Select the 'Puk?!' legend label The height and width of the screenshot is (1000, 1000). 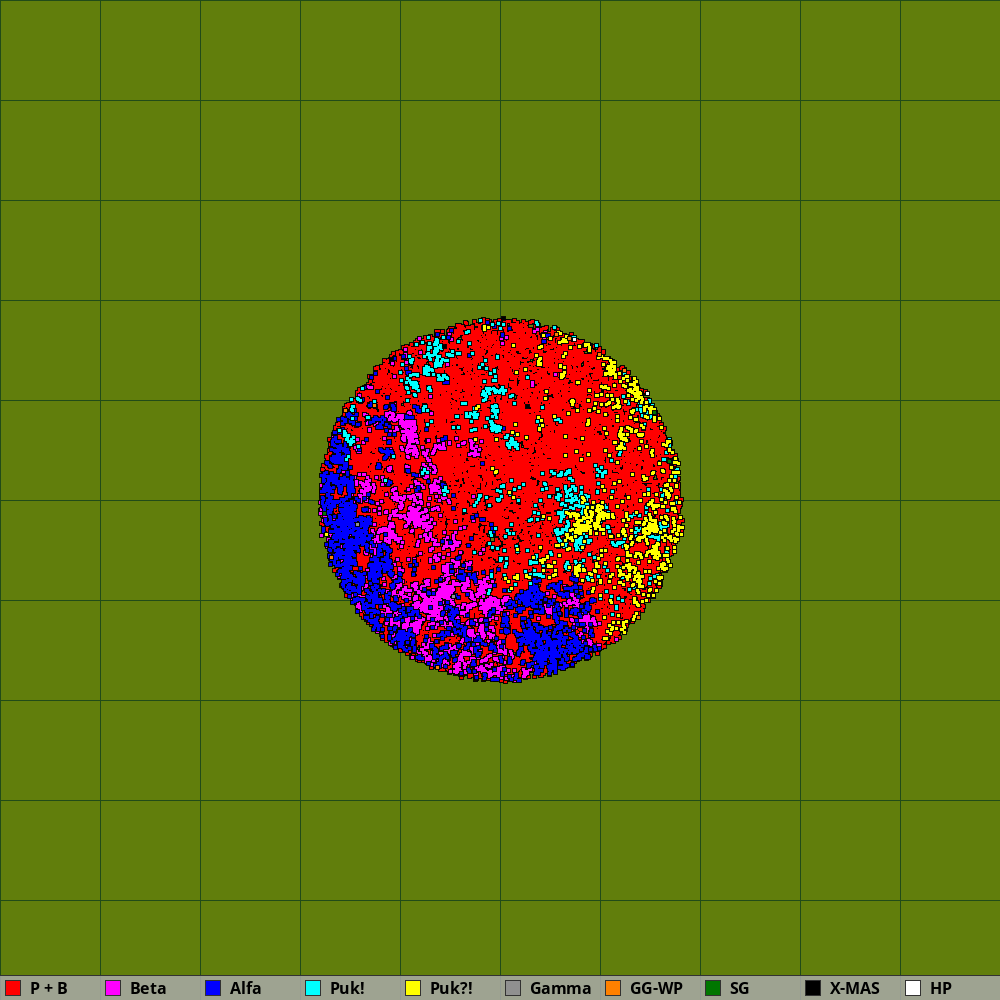point(452,988)
